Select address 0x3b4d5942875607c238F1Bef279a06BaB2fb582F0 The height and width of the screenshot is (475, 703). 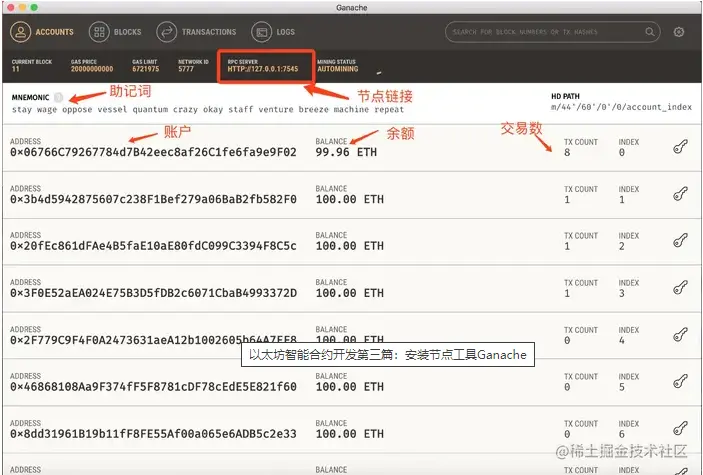(153, 199)
